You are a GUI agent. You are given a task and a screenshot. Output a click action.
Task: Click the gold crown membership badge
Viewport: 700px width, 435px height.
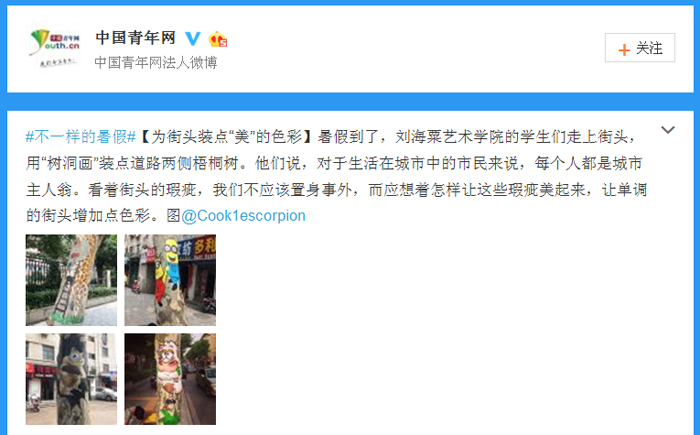pos(217,39)
